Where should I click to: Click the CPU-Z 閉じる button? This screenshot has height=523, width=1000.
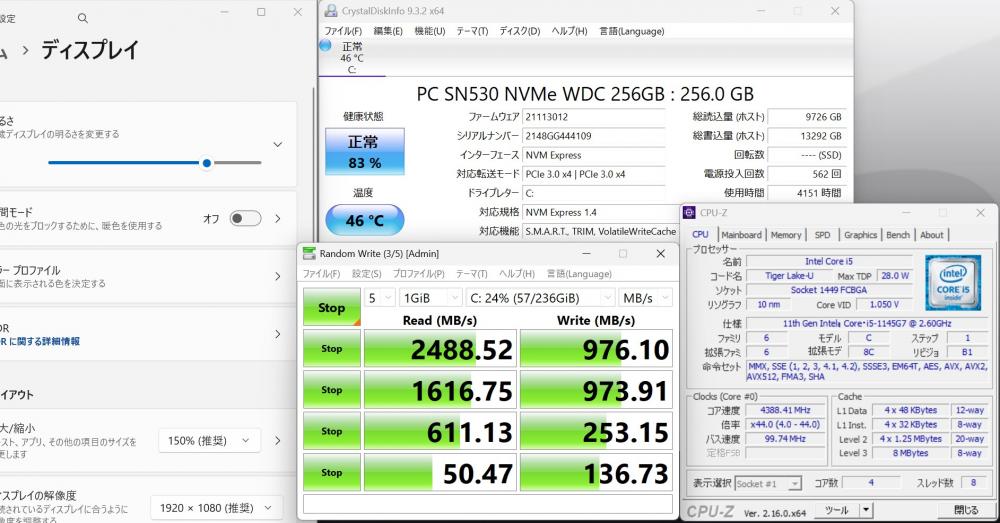click(x=966, y=510)
